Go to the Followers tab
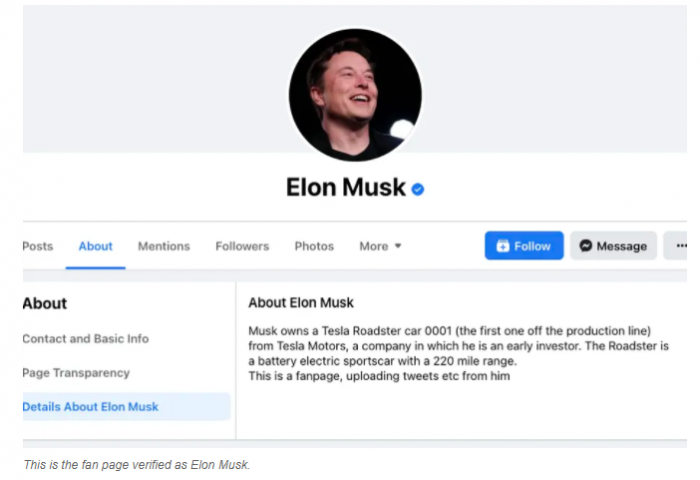The width and height of the screenshot is (700, 480). pos(242,246)
